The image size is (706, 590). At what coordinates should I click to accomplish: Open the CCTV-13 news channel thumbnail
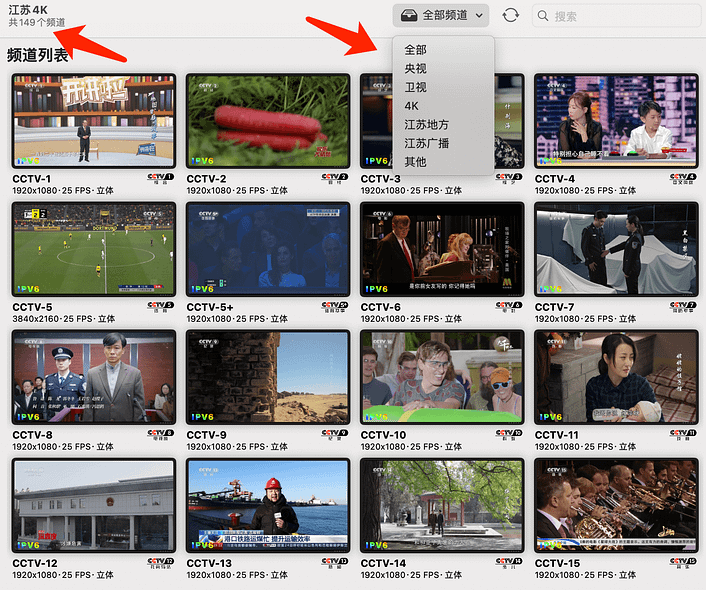point(268,505)
